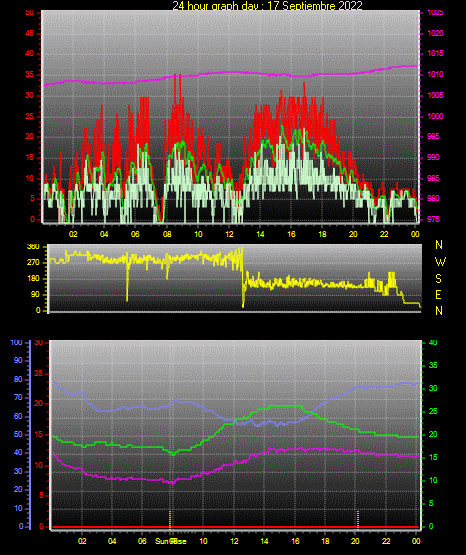Screen dimensions: 466x555
Task: Click "25" on the bottom chart's red axis
Action: pos(39,373)
